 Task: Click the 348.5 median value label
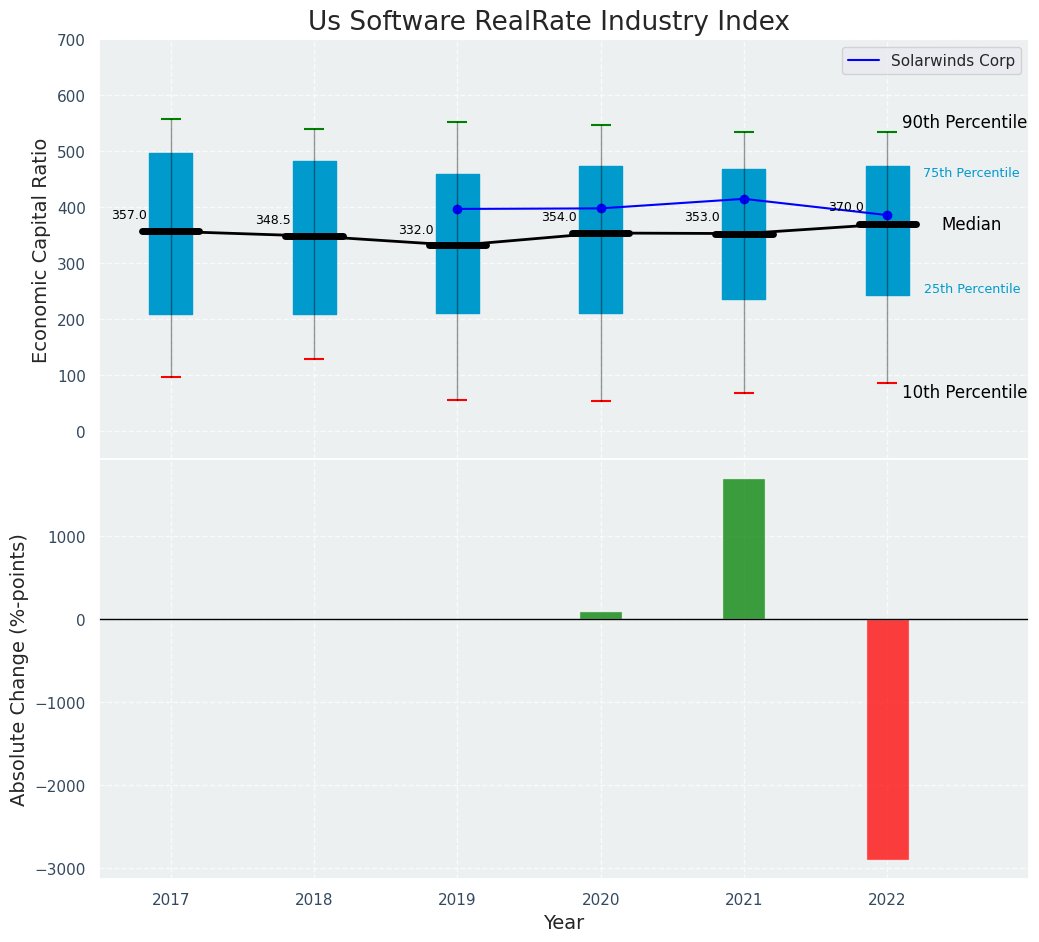(273, 220)
